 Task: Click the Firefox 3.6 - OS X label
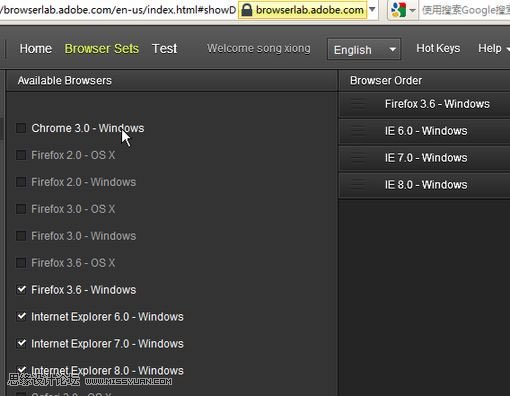tap(73, 263)
